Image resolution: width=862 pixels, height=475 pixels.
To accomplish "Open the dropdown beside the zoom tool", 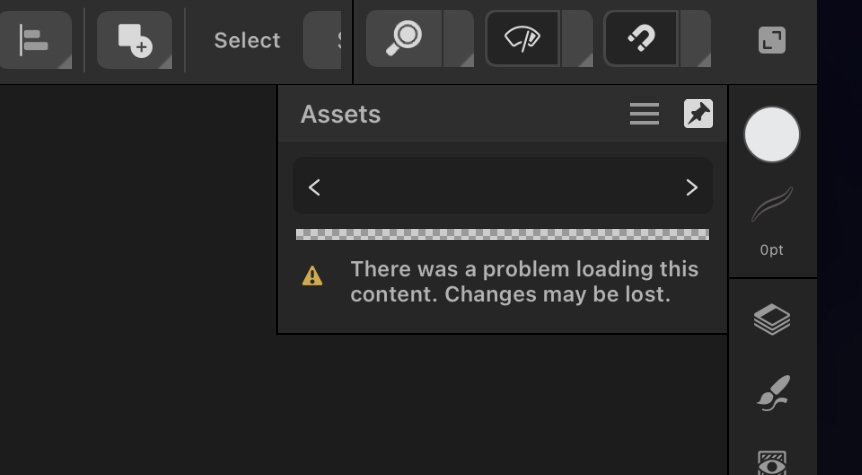I will (458, 38).
